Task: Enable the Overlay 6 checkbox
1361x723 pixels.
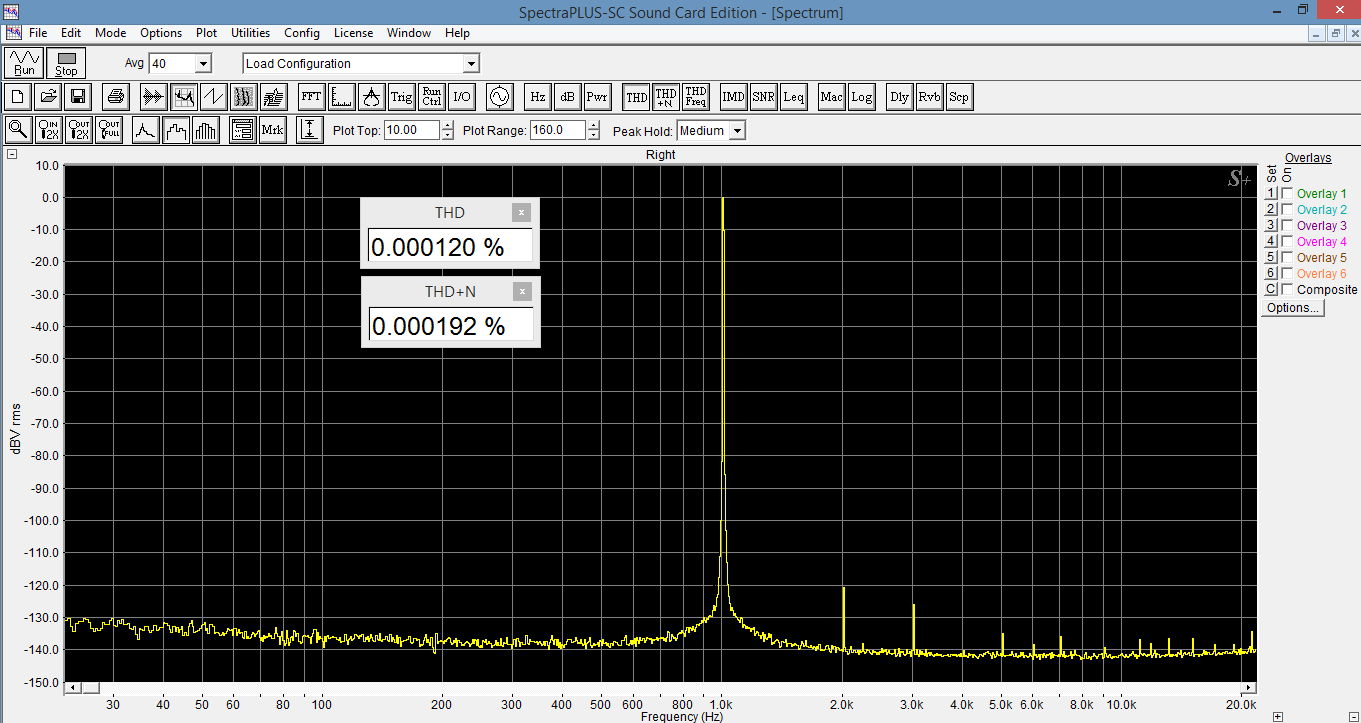Action: 1287,274
